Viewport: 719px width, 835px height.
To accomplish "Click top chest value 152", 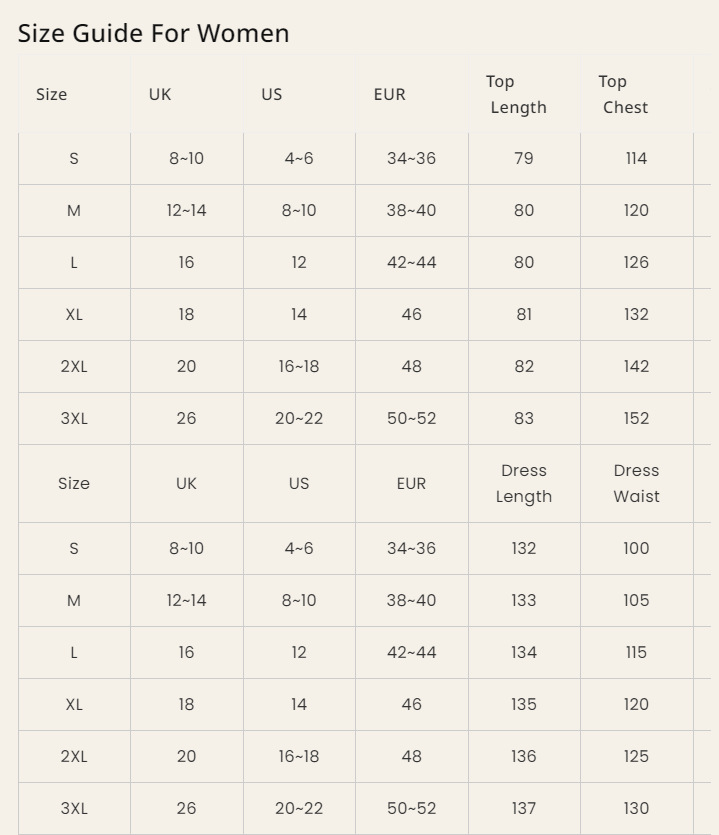I will click(636, 418).
